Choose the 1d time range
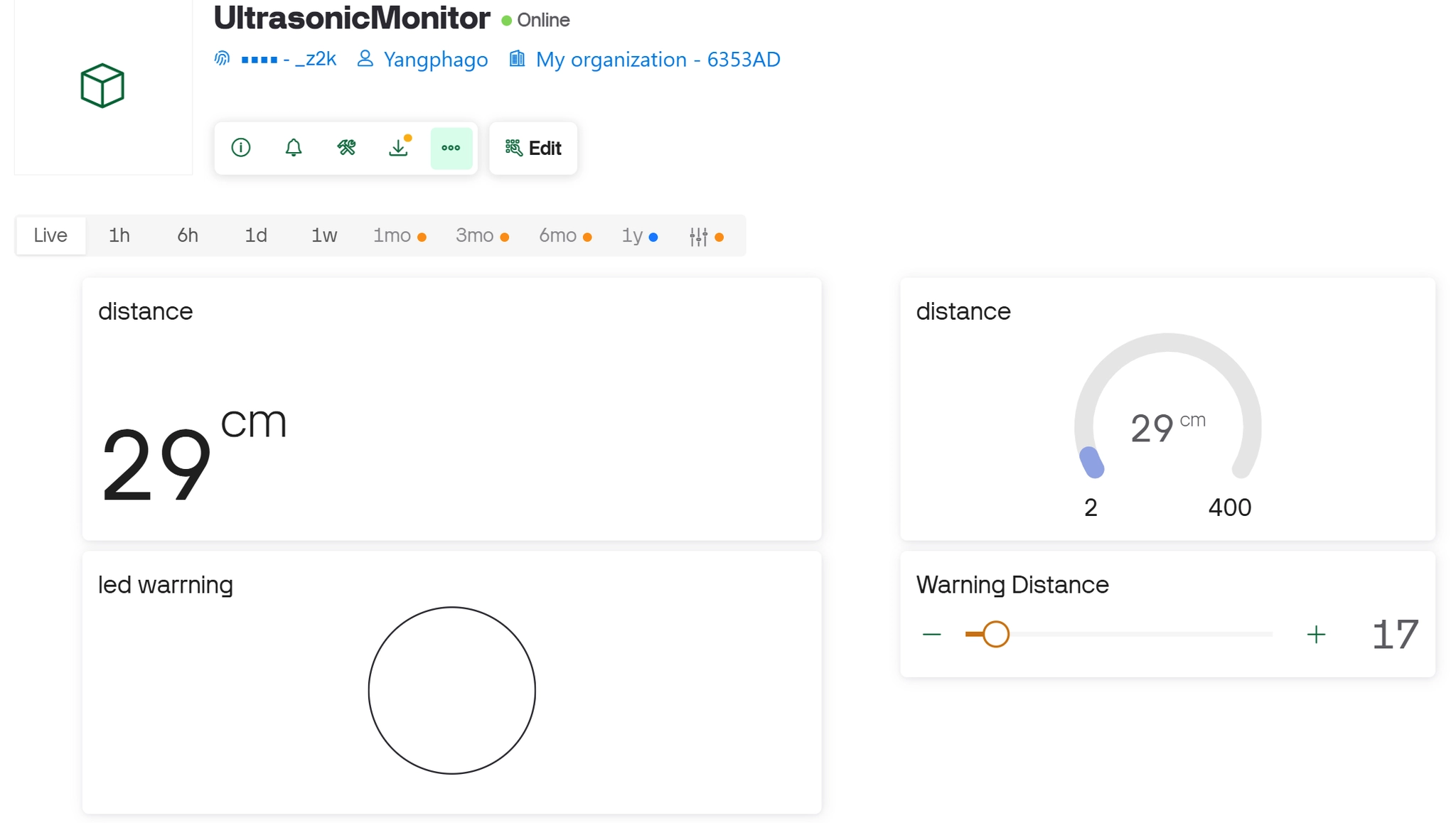Screen dimensions: 1456x823 point(256,235)
